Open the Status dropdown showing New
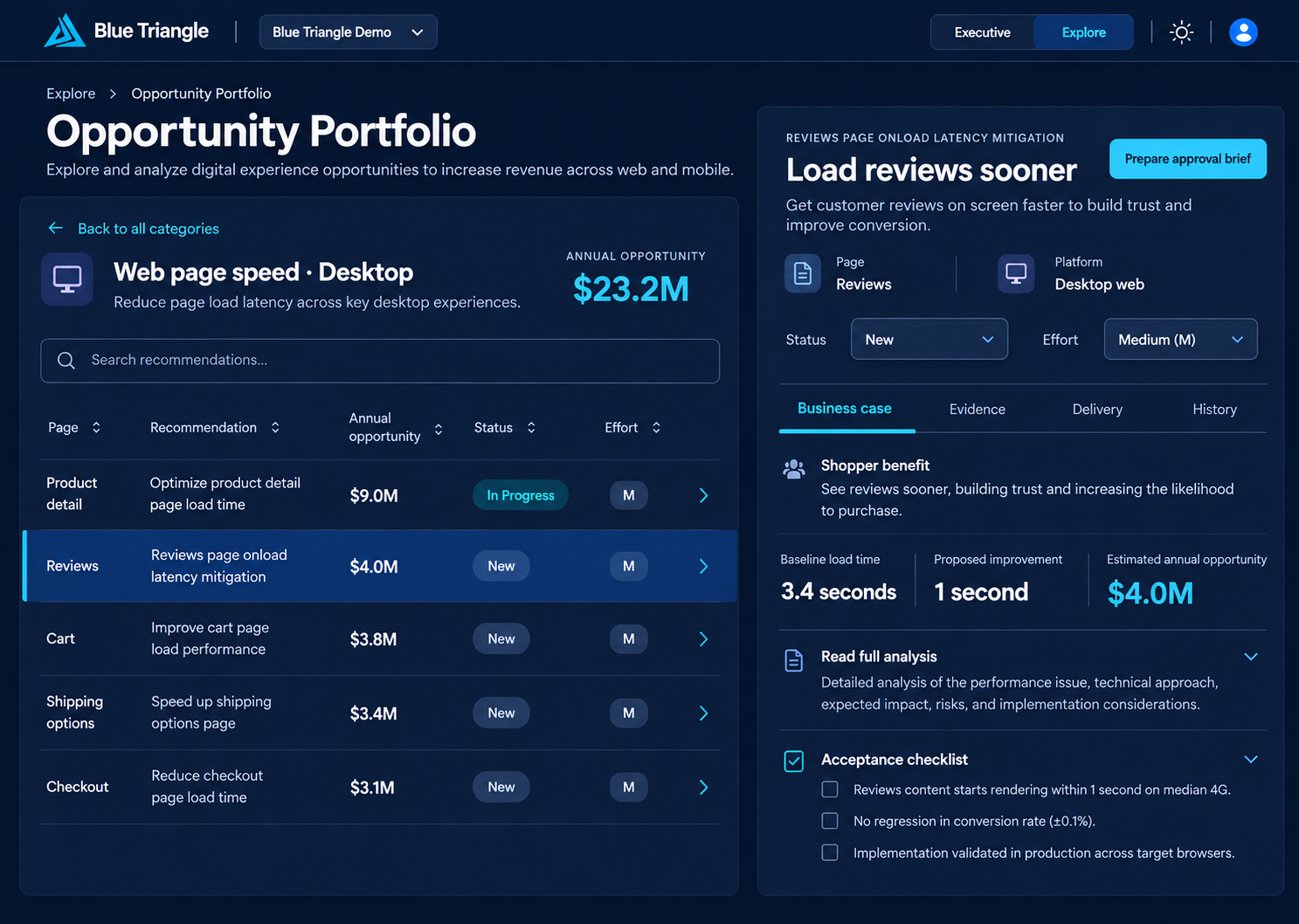The image size is (1299, 924). [x=929, y=339]
